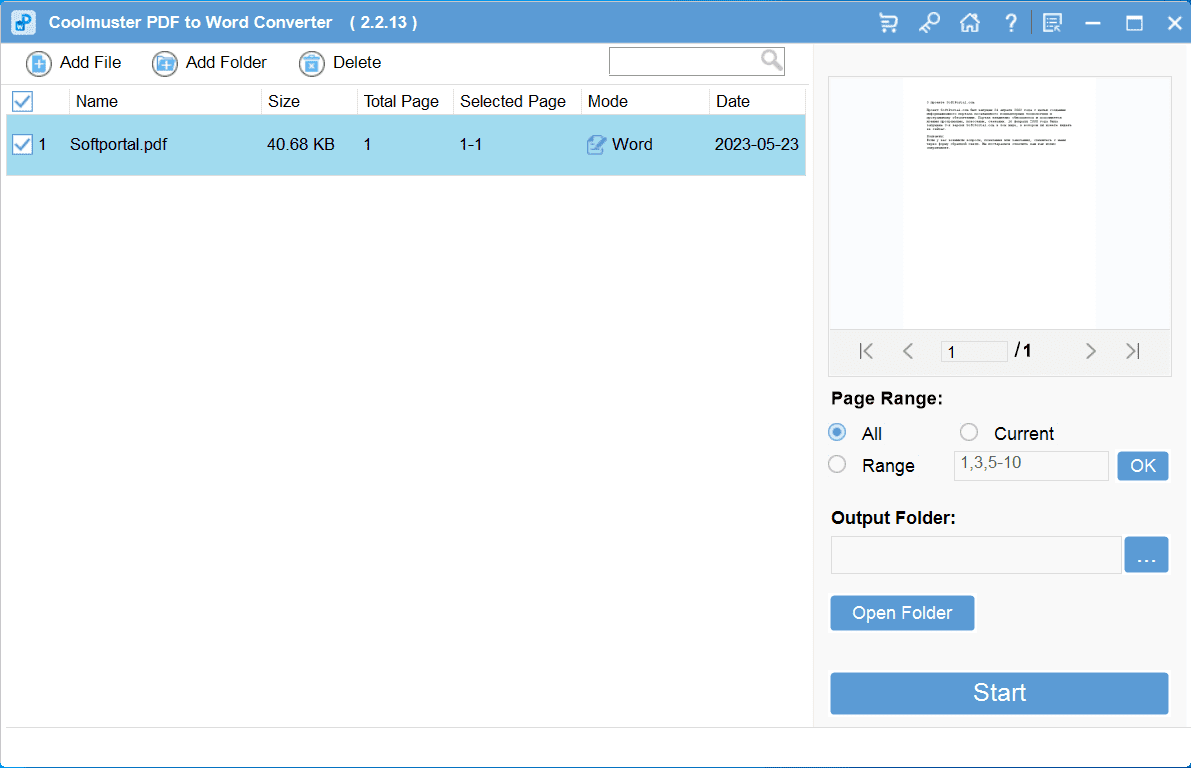
Task: Click the Add File label
Action: (x=90, y=62)
